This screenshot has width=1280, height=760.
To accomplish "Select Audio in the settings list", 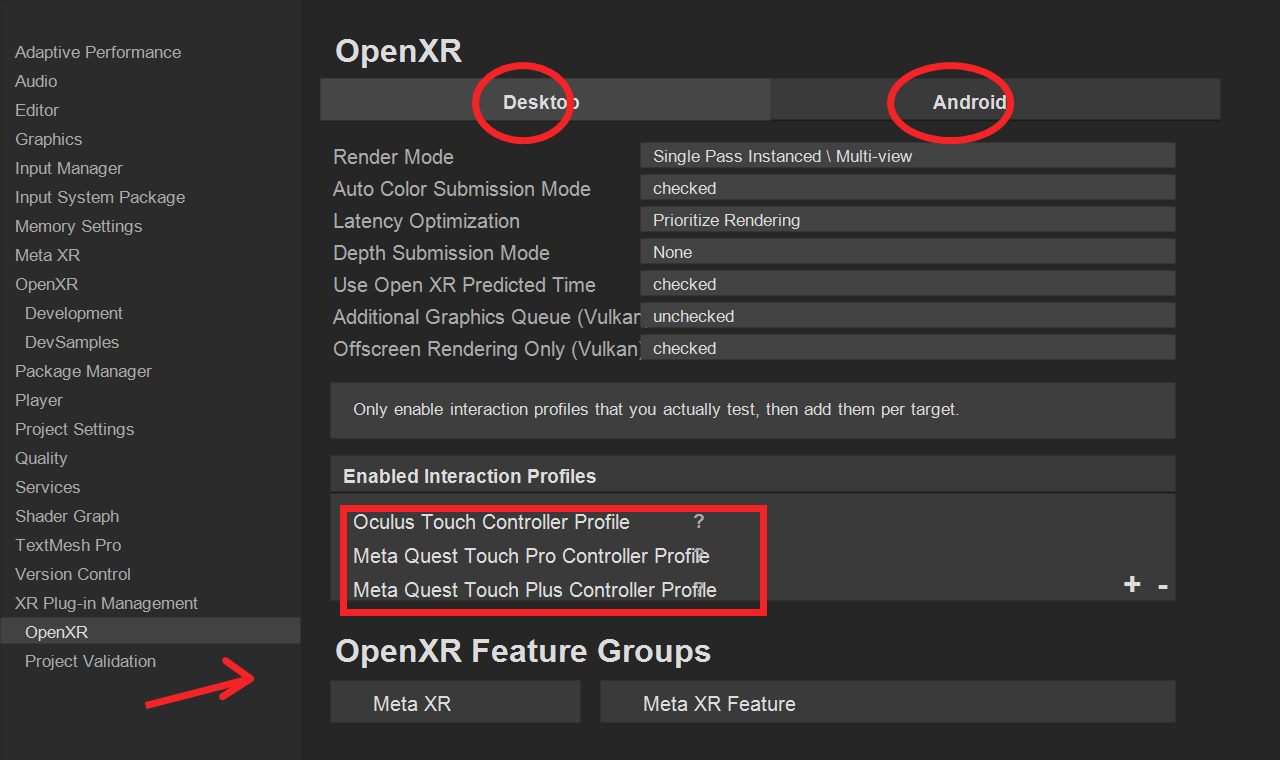I will coord(36,81).
